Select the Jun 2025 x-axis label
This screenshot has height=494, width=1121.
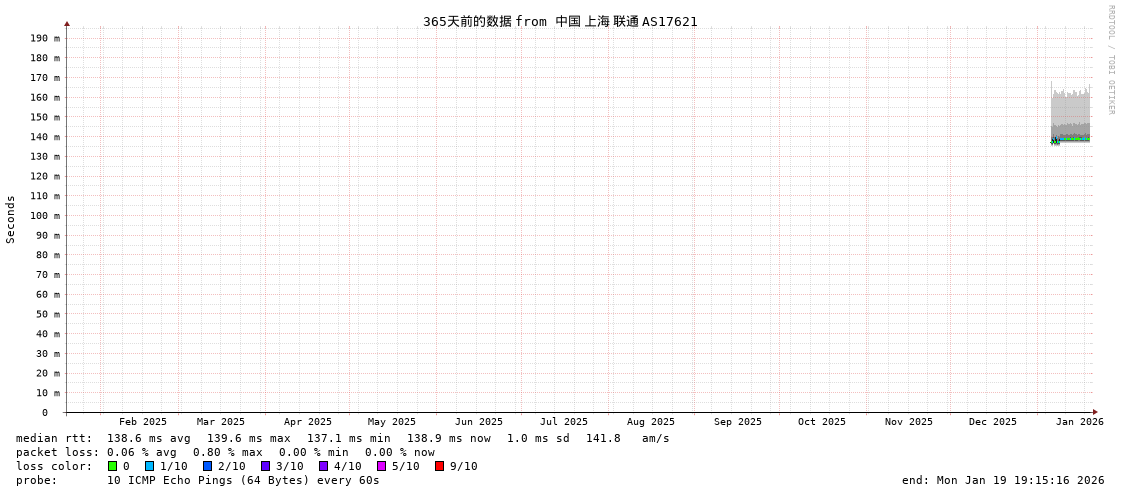click(479, 422)
